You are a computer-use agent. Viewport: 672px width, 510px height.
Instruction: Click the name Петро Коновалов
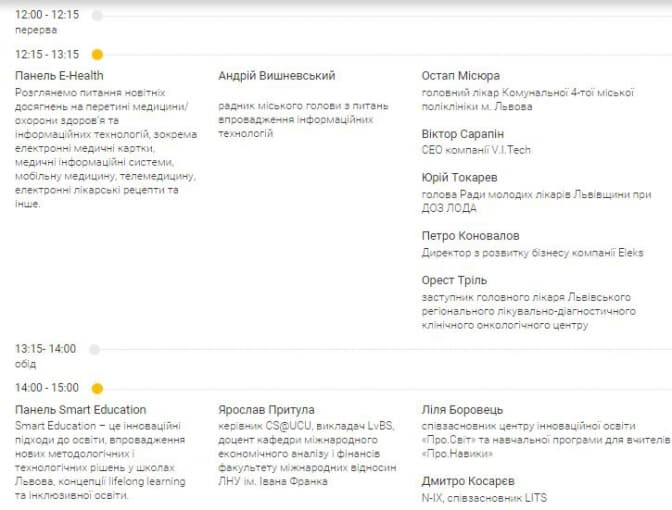point(472,236)
